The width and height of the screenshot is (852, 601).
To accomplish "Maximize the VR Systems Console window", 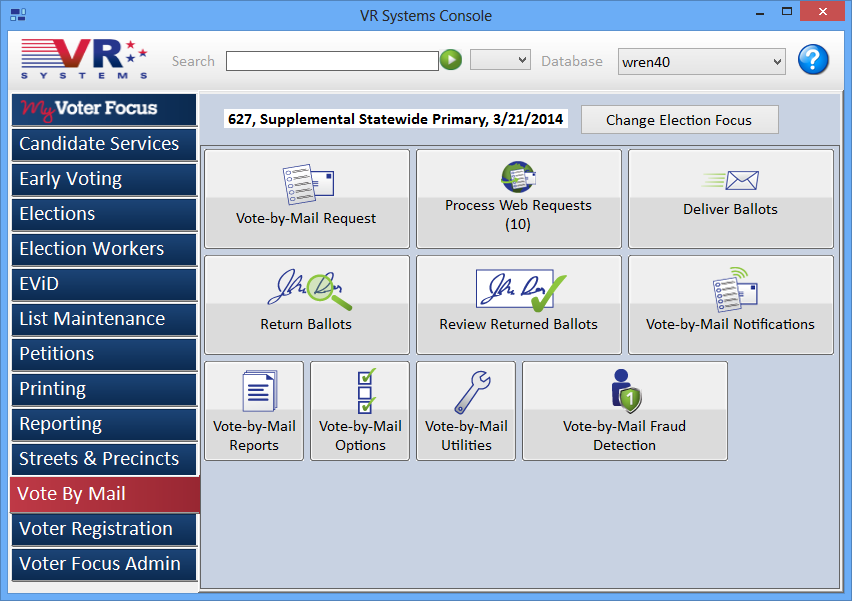I will tap(787, 12).
